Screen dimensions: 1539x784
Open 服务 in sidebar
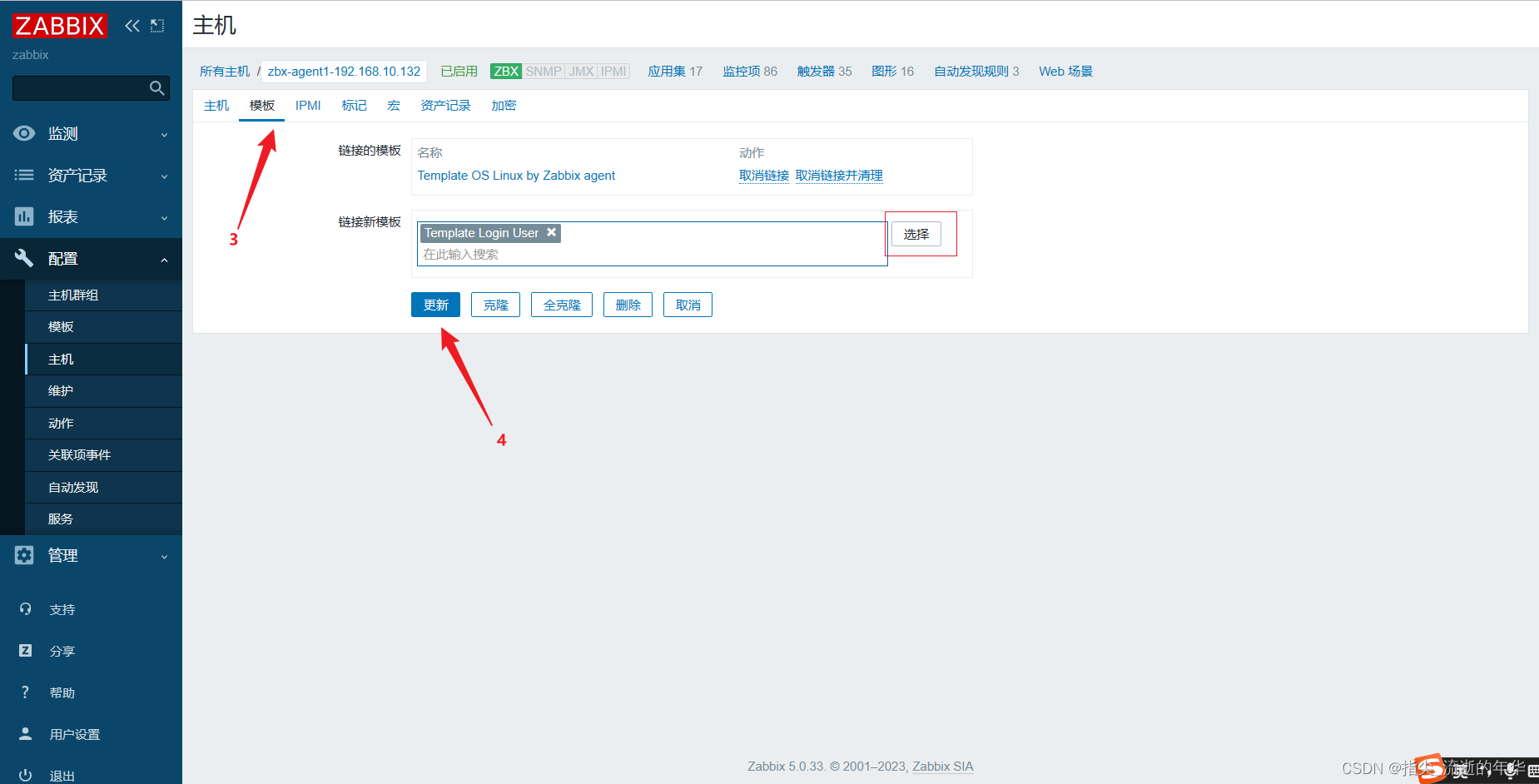coord(103,519)
